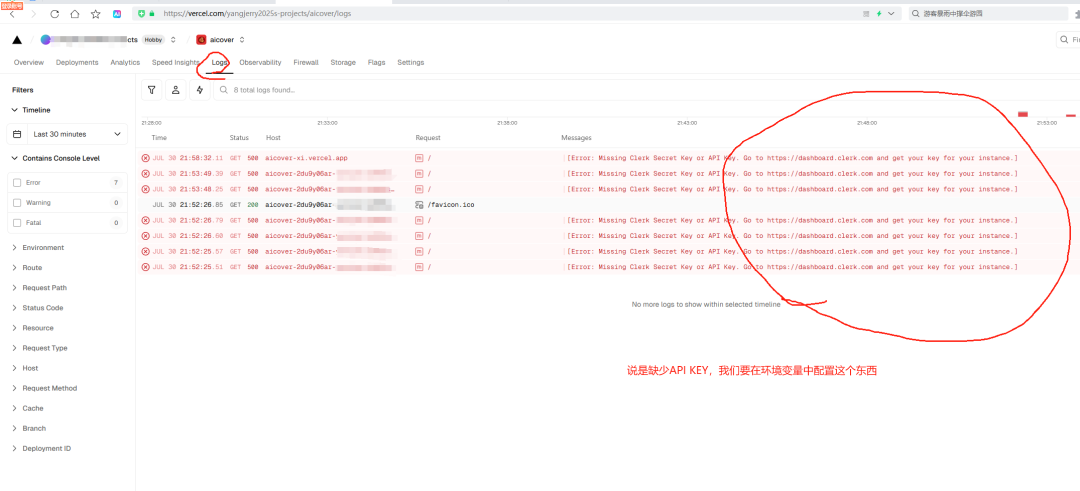
Task: Click the user icon button in logs toolbar
Action: pyautogui.click(x=175, y=90)
